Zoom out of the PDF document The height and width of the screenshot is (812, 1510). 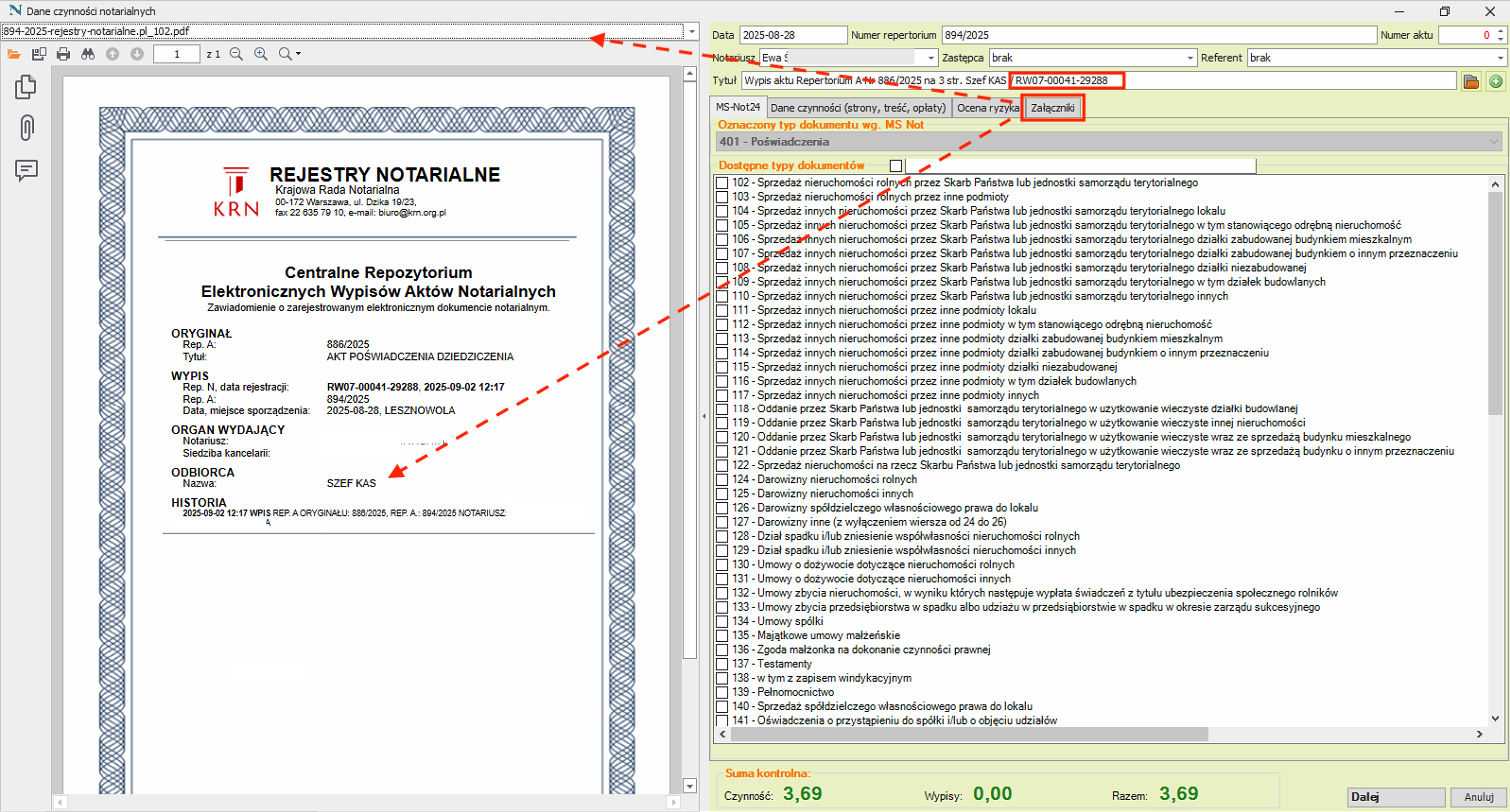237,54
